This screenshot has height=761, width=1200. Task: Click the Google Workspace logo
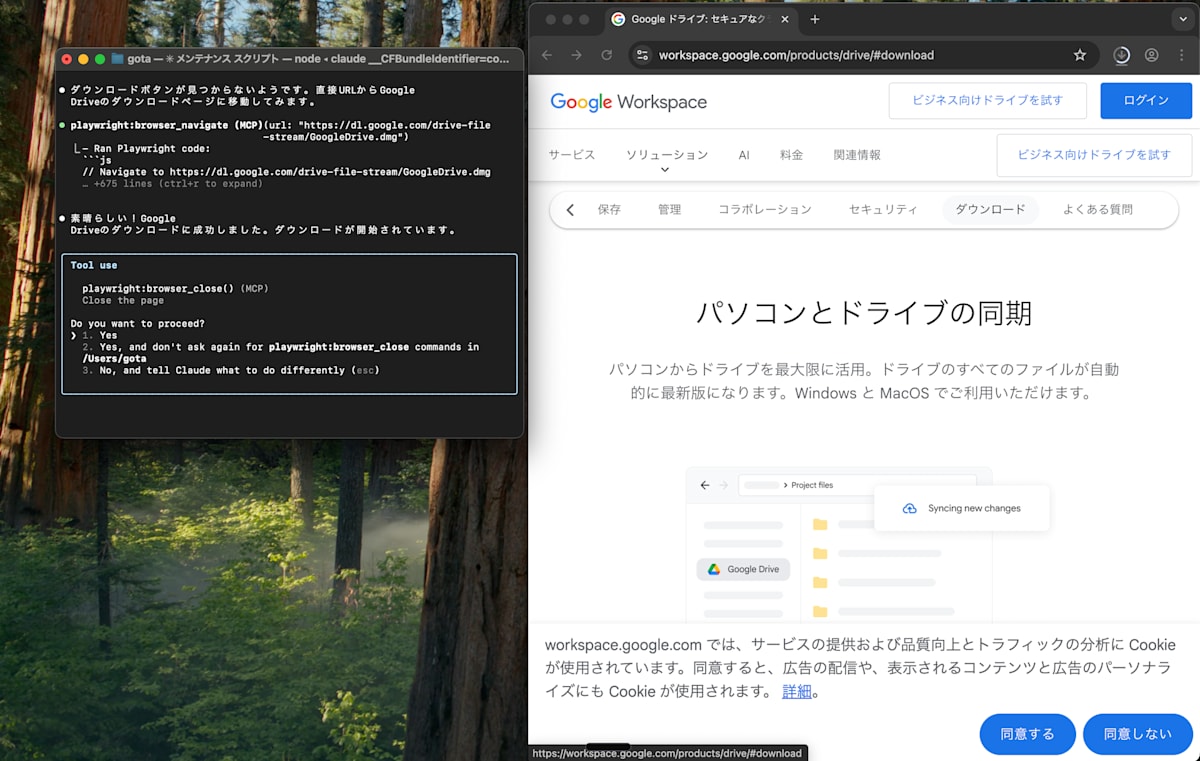pos(628,101)
